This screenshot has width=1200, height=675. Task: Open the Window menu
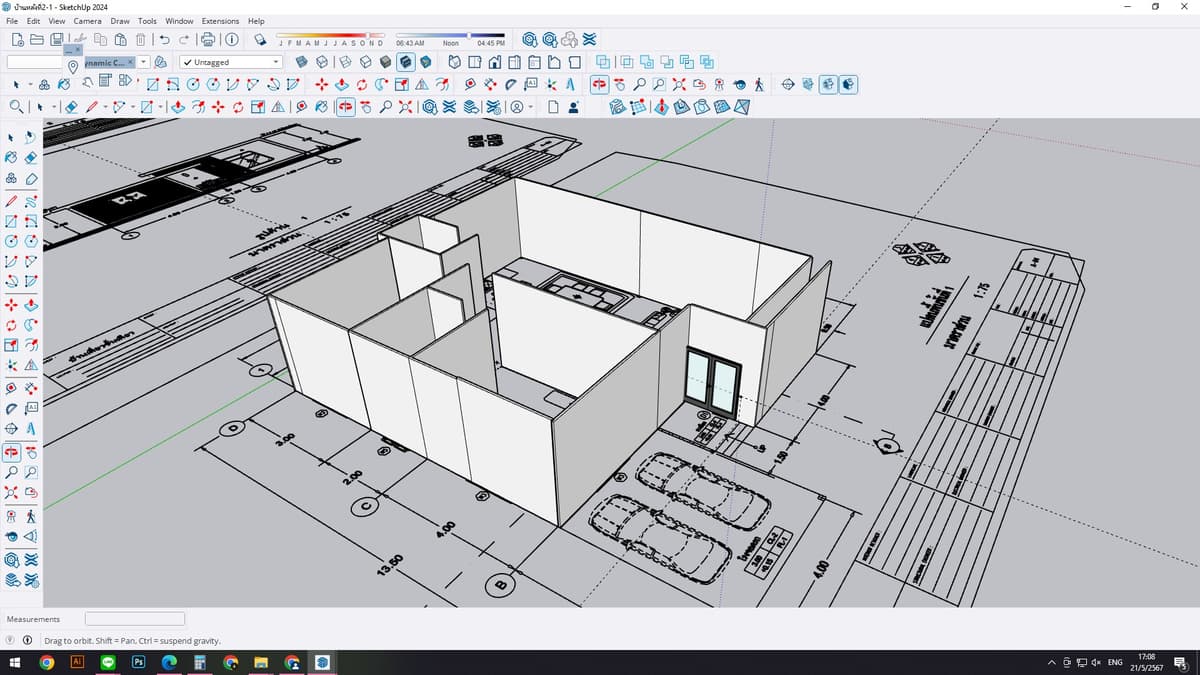179,21
